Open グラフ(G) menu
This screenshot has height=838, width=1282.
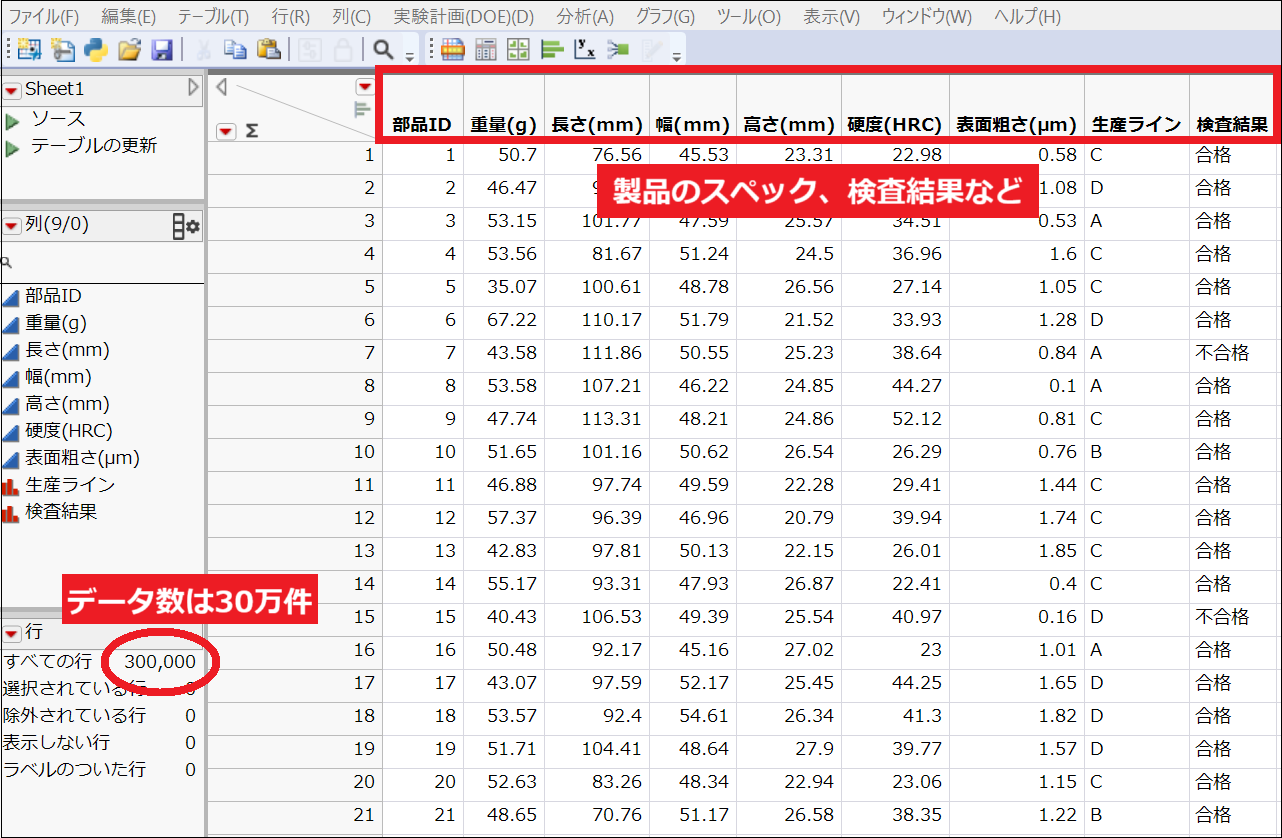tap(665, 17)
